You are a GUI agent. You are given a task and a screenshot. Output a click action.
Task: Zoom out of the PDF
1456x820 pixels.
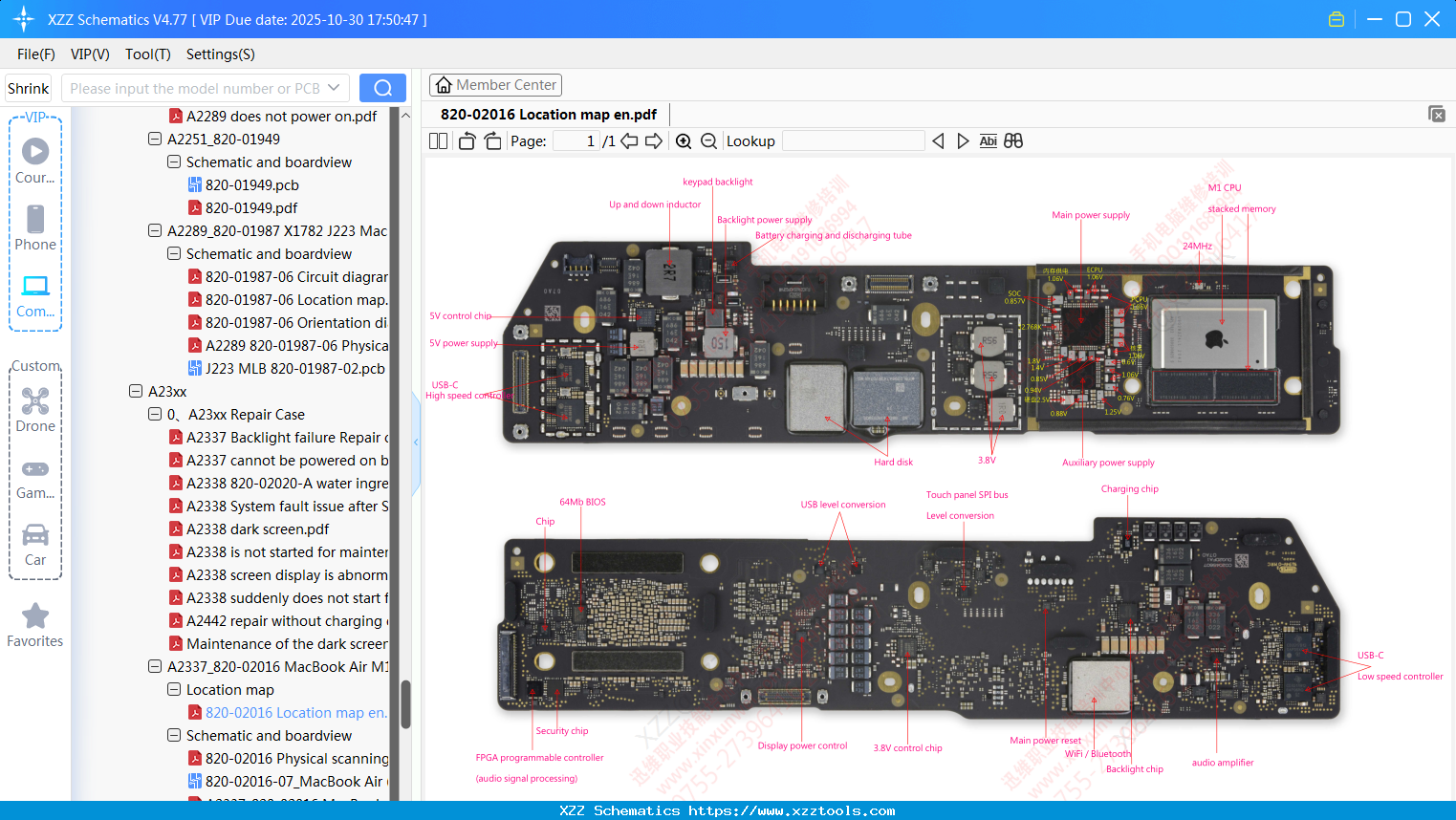pos(708,141)
